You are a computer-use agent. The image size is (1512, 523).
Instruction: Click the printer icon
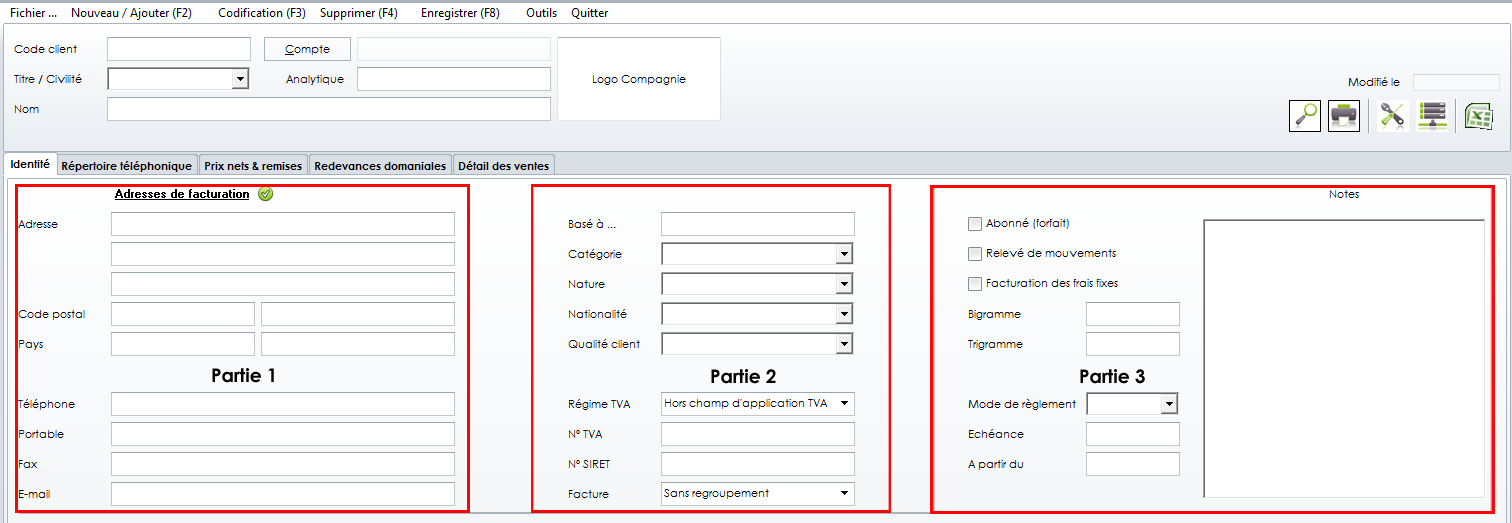coord(1343,116)
